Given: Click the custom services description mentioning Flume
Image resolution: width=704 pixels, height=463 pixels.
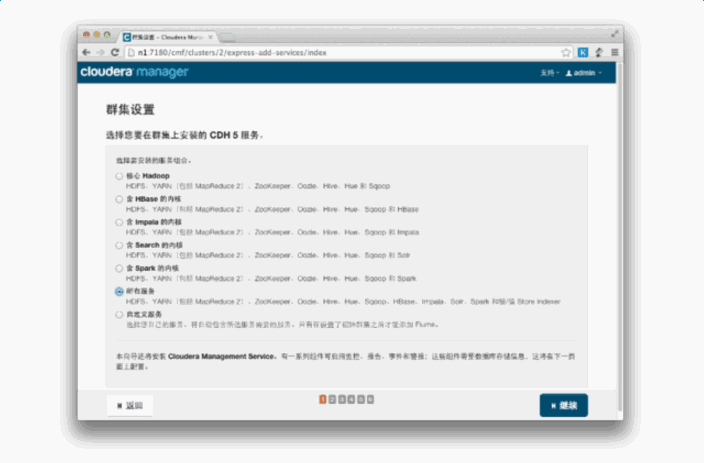Looking at the screenshot, I should [x=282, y=324].
